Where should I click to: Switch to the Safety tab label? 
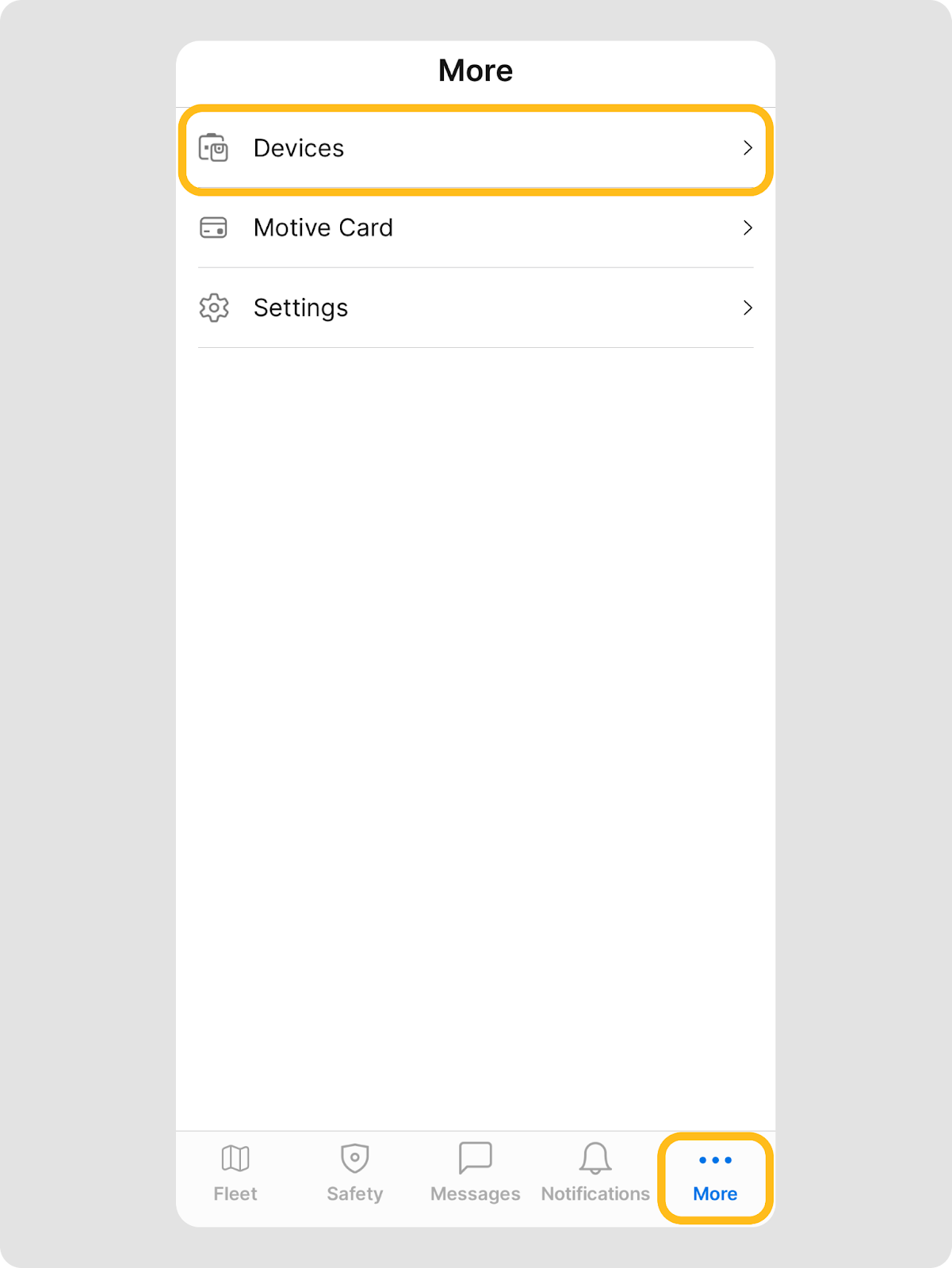coord(355,1194)
